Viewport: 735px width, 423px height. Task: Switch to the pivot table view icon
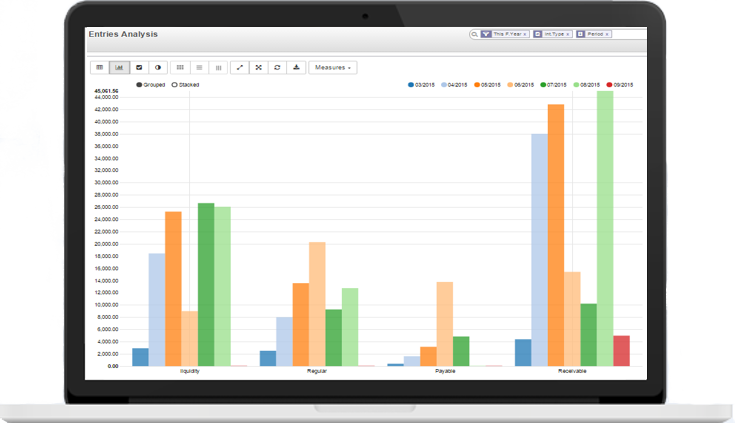(99, 67)
